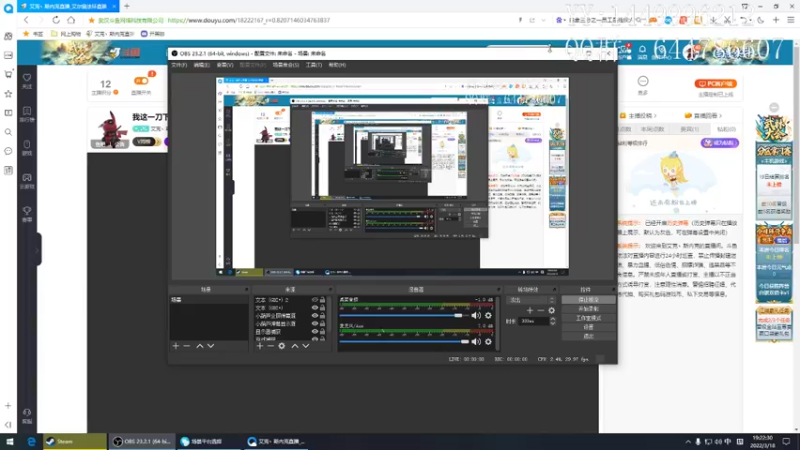Open microphone/Aux settings gear in mixer
Viewport: 800px width, 450px height.
[488, 341]
